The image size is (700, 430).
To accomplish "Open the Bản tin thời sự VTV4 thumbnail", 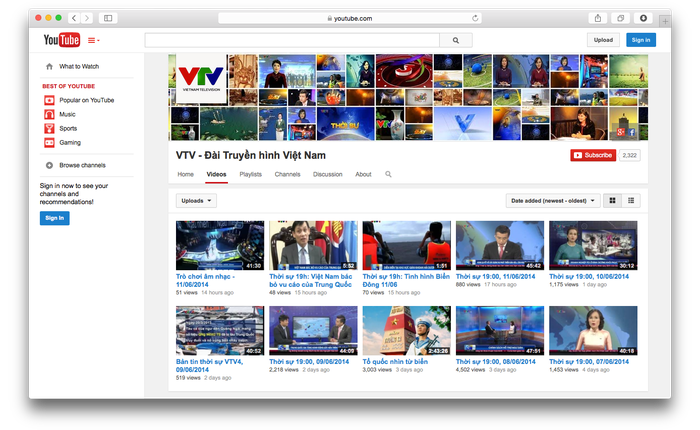I will [220, 330].
